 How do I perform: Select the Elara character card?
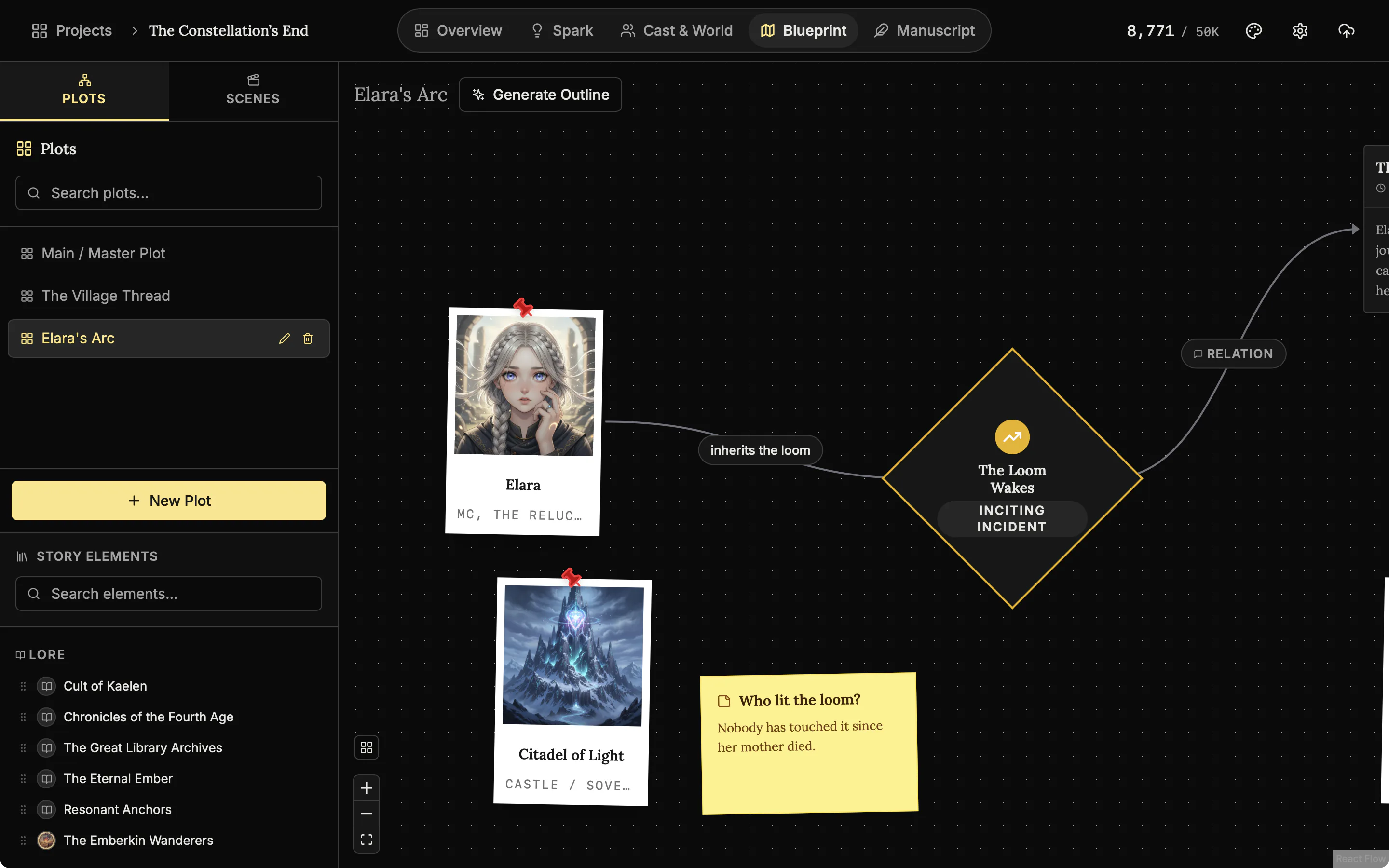pos(523,422)
